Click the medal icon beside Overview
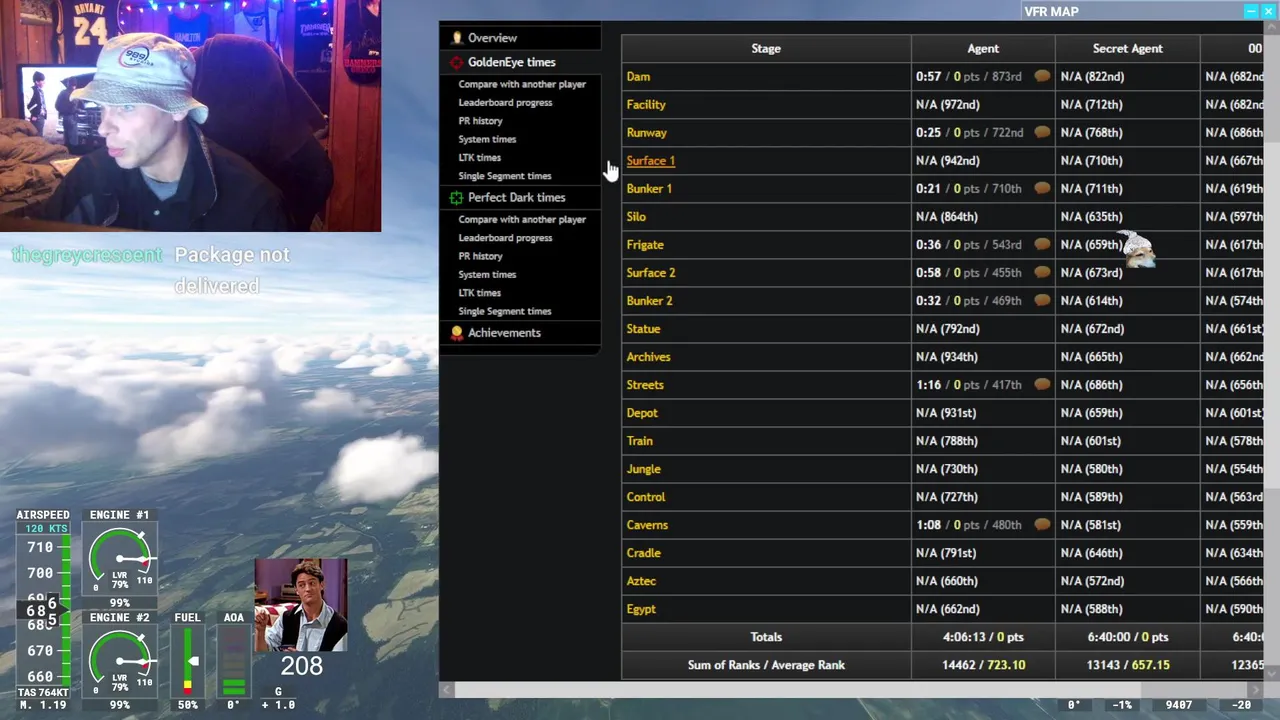This screenshot has height=720, width=1280. (x=457, y=38)
